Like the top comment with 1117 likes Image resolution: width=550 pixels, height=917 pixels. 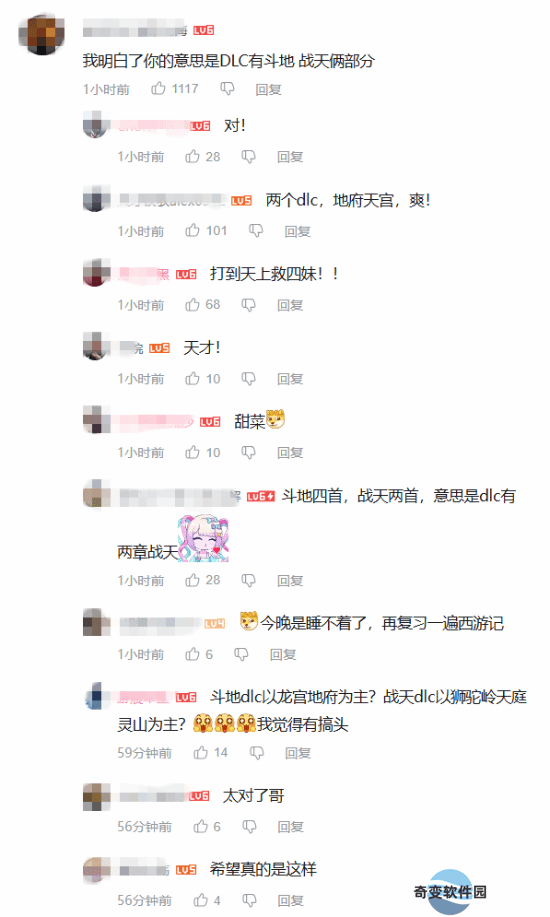point(159,88)
